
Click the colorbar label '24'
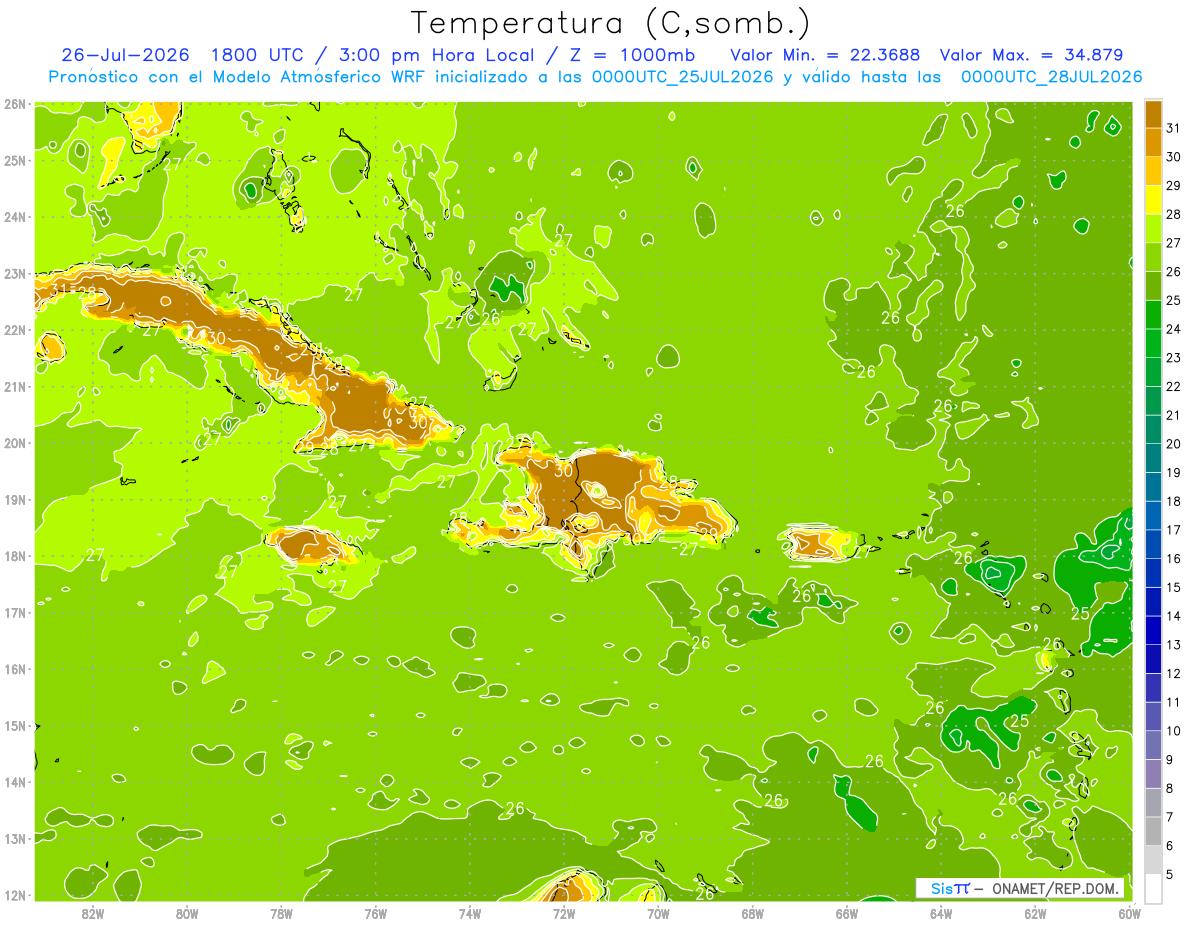[1174, 329]
